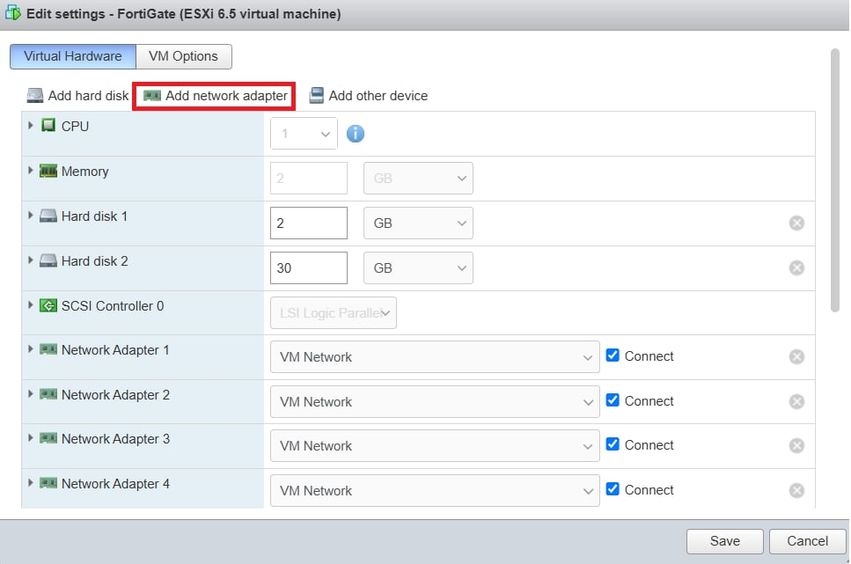Click the CPU info icon
851x564 pixels.
click(355, 134)
